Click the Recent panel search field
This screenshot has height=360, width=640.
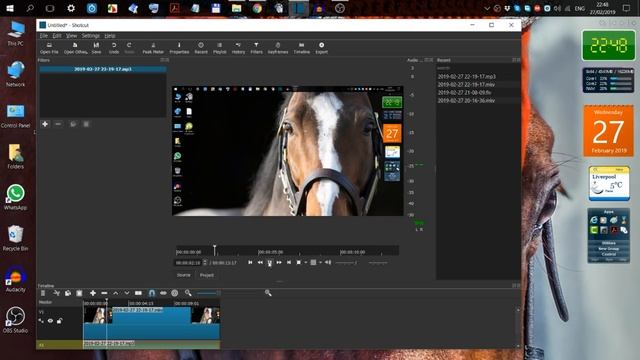click(x=478, y=68)
